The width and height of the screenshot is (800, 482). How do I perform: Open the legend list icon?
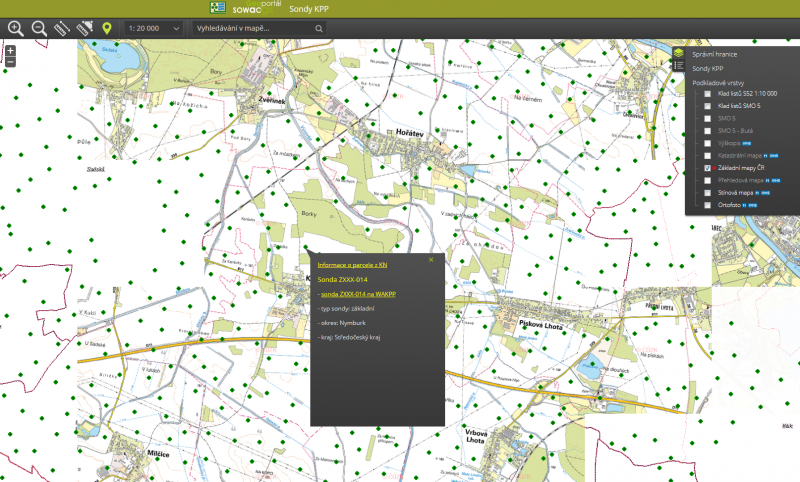[x=677, y=66]
